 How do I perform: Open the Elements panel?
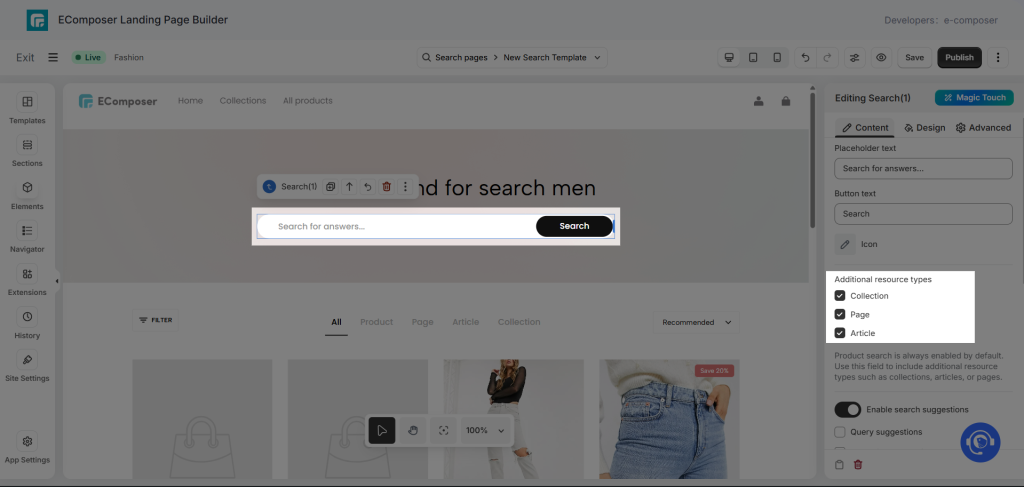point(27,195)
